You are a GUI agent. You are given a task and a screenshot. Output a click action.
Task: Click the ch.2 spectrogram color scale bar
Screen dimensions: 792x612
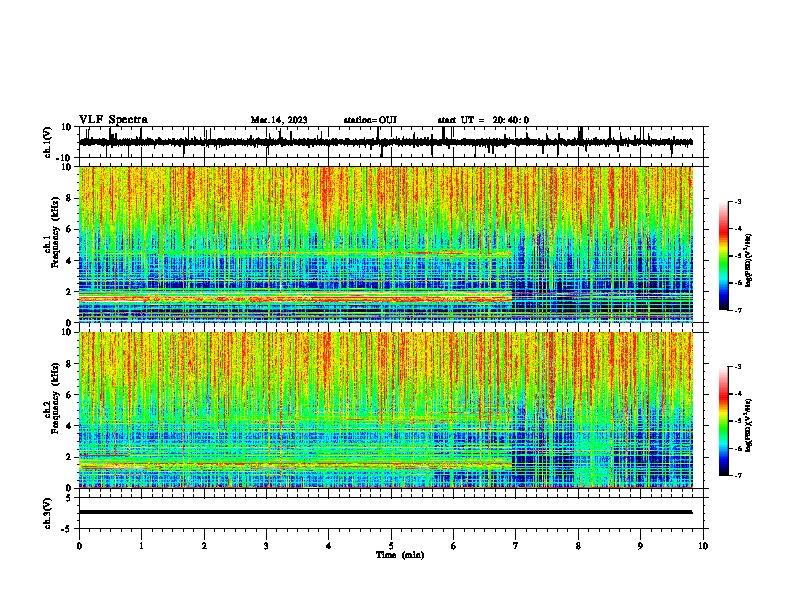point(723,421)
